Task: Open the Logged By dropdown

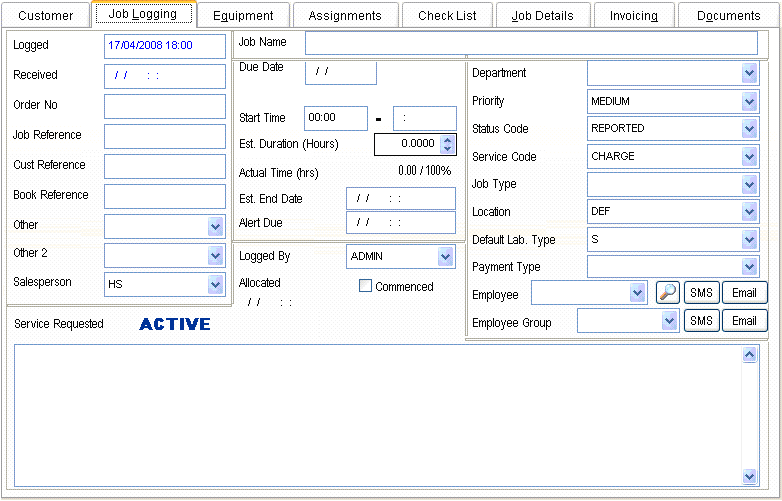Action: [x=446, y=257]
